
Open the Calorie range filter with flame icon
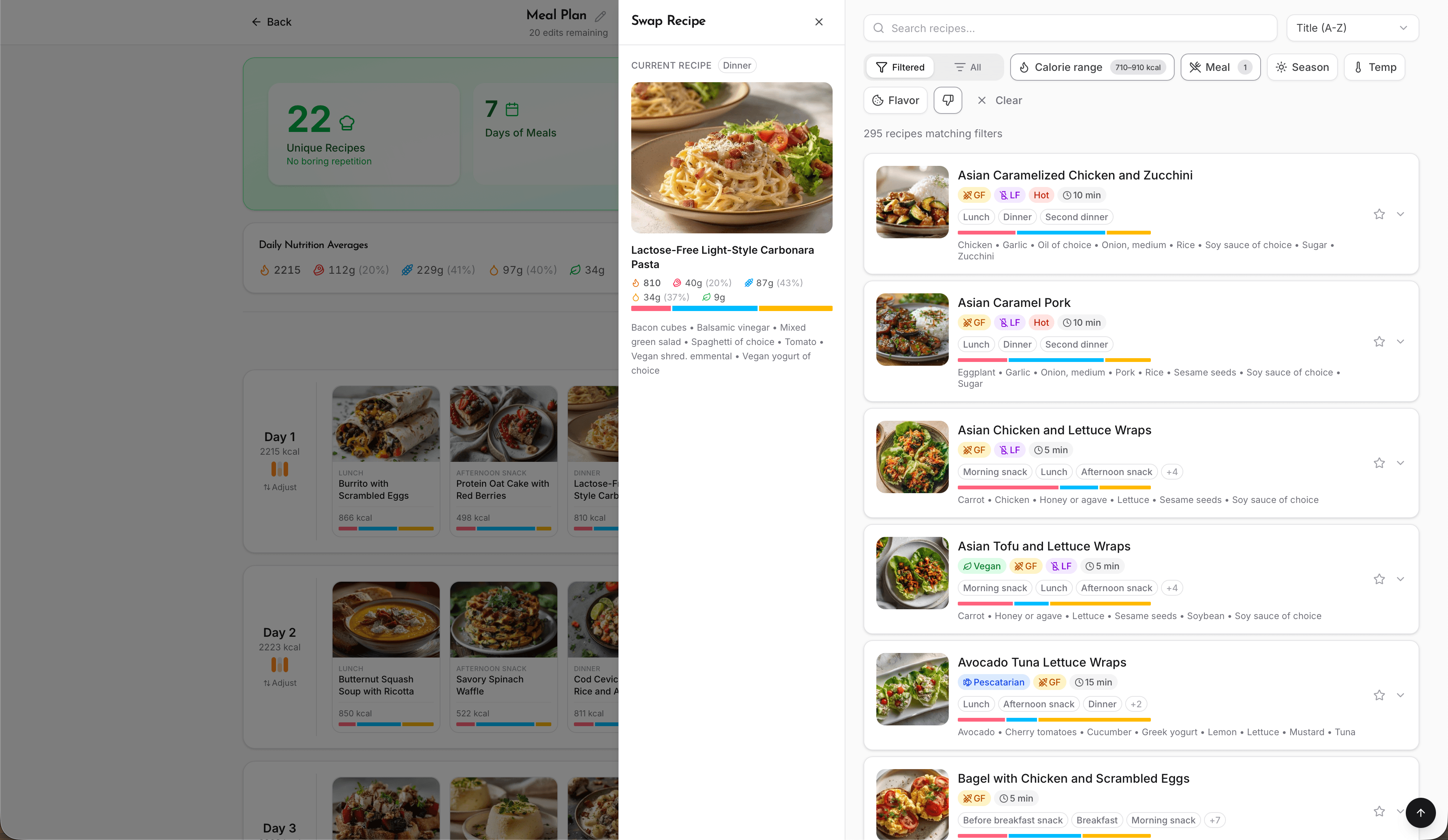1091,67
